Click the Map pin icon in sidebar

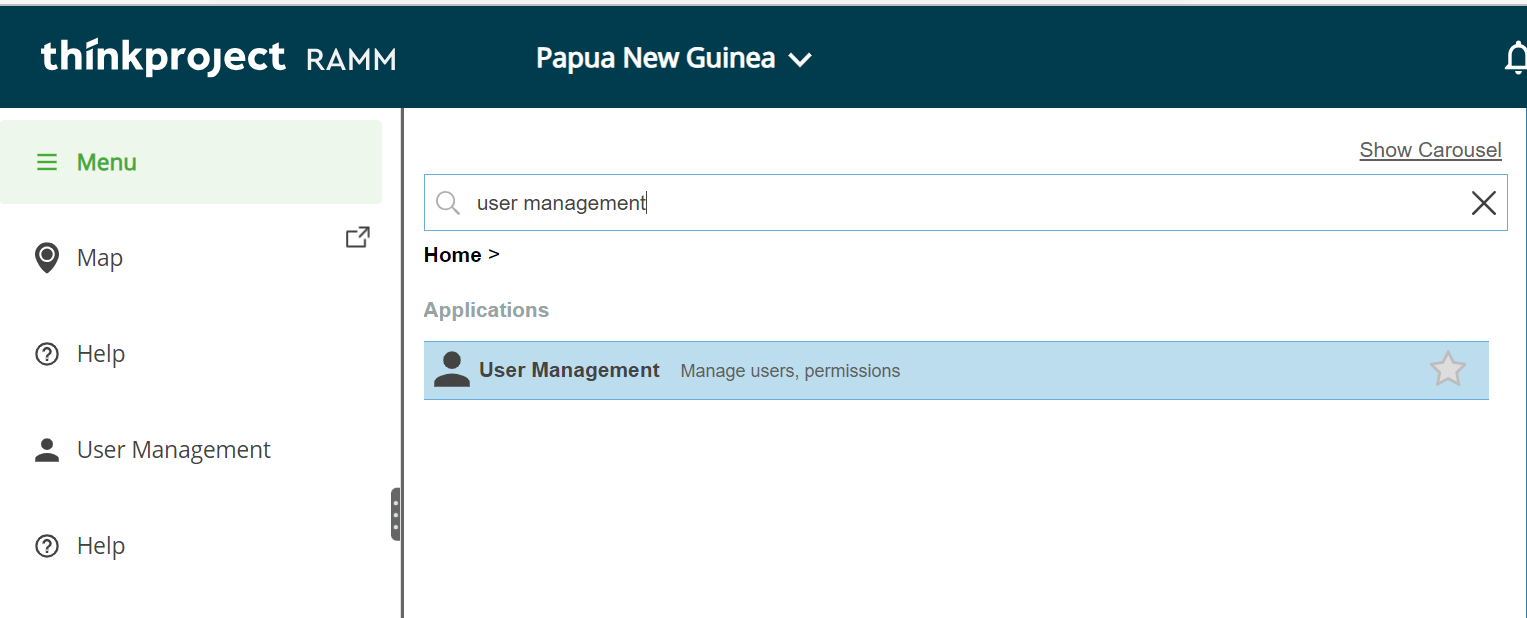[x=46, y=258]
